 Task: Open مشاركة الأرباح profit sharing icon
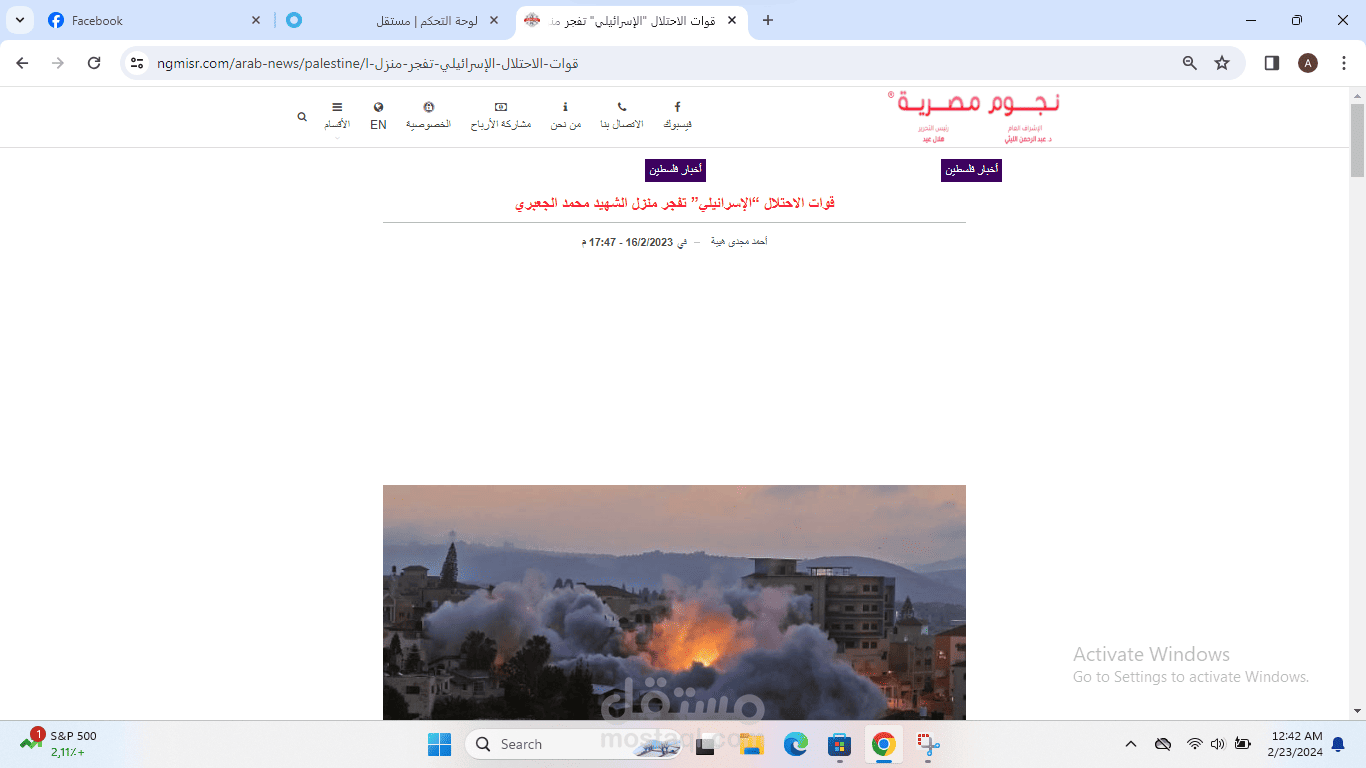[x=501, y=115]
